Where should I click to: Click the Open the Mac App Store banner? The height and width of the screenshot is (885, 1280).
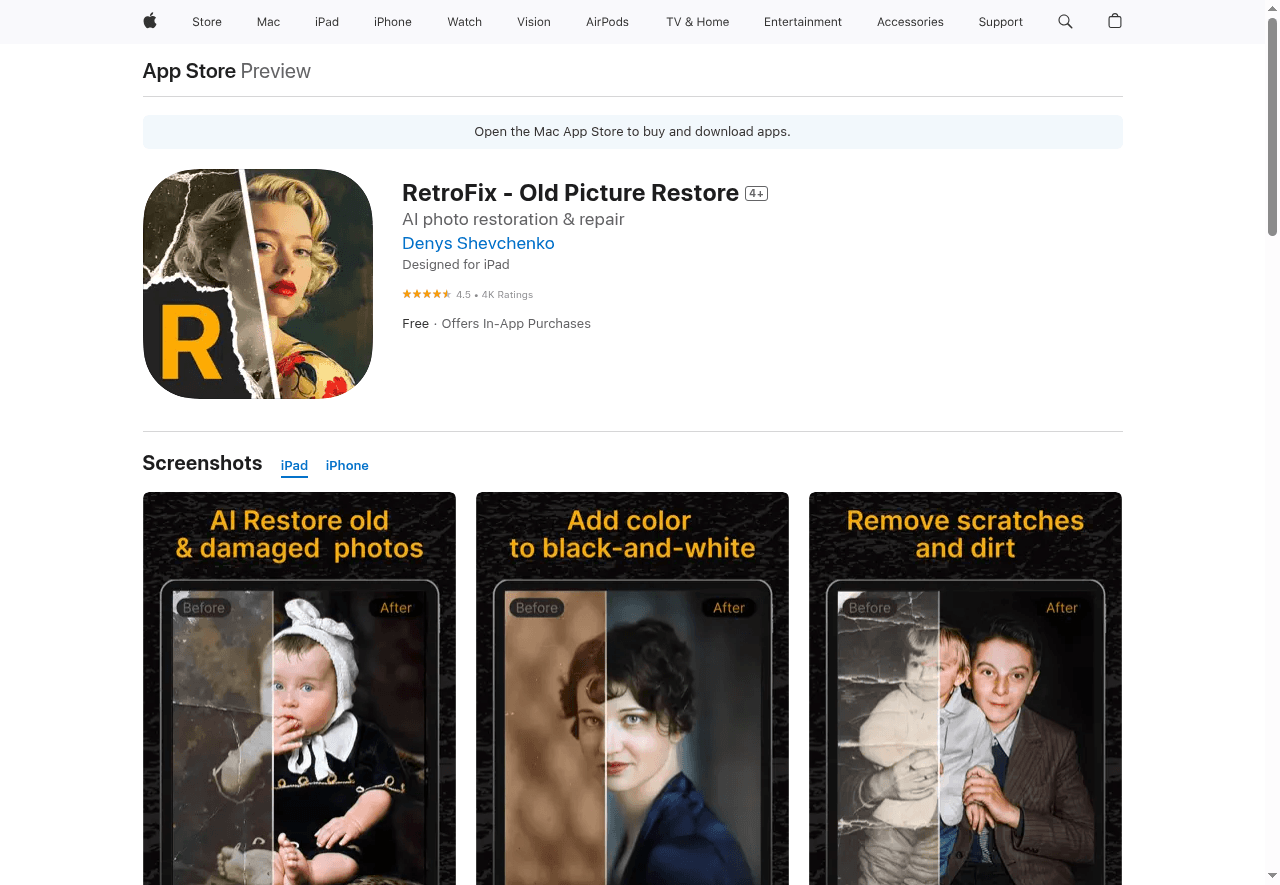click(632, 131)
